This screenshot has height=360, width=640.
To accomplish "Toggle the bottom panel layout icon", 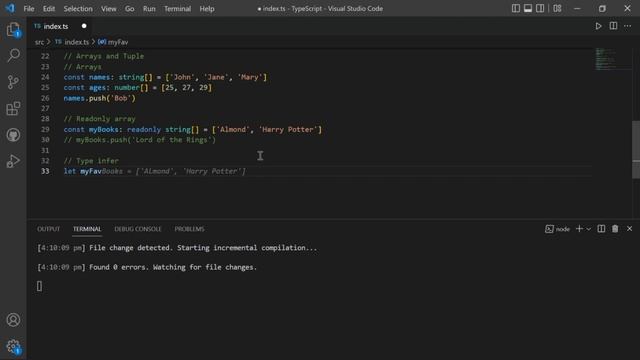I will tap(528, 9).
